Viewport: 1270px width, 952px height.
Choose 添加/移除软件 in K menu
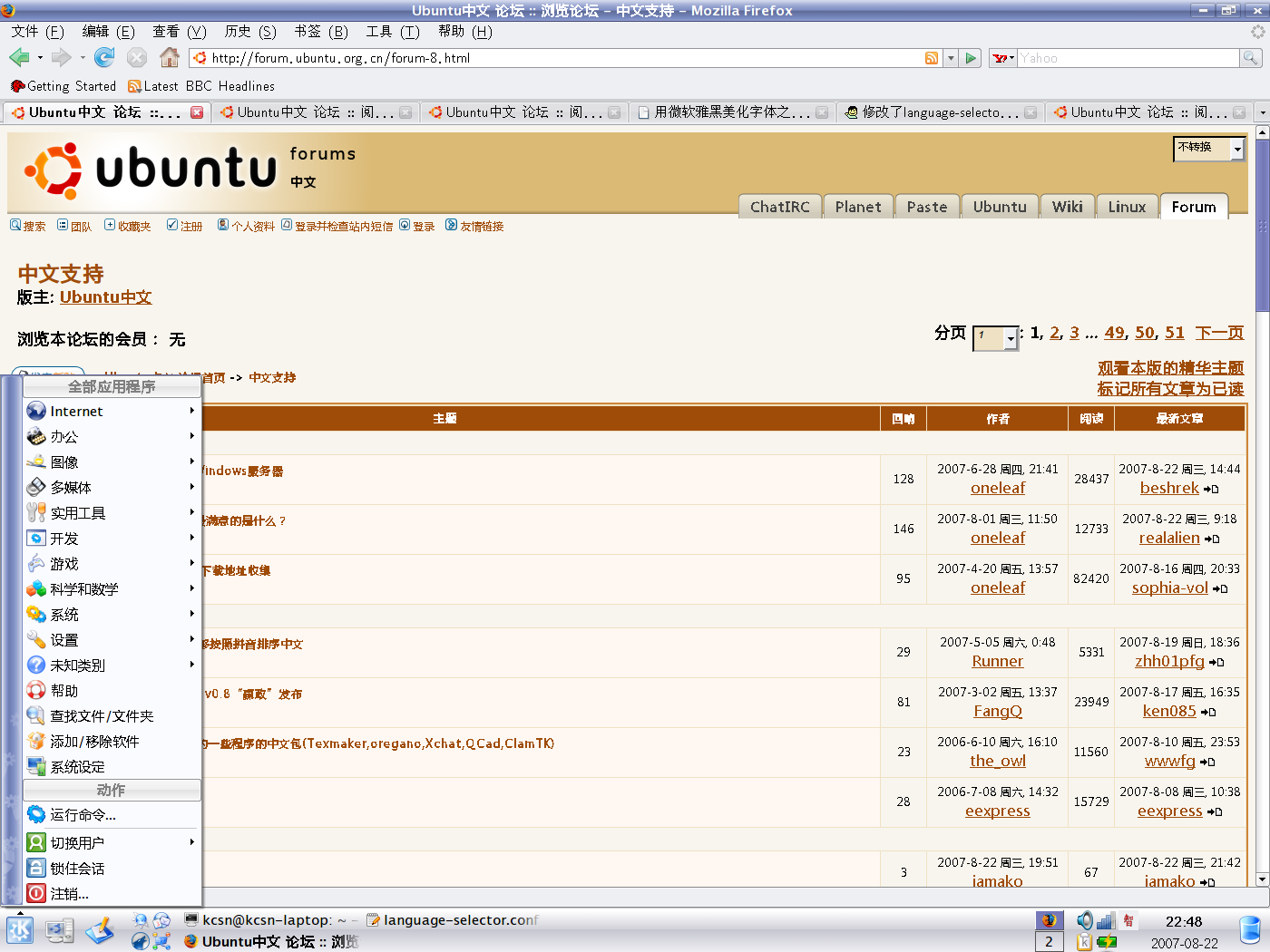point(112,741)
